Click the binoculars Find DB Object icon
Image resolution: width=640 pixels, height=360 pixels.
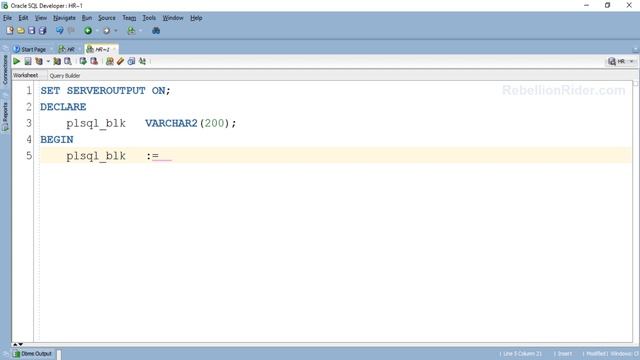click(x=156, y=31)
